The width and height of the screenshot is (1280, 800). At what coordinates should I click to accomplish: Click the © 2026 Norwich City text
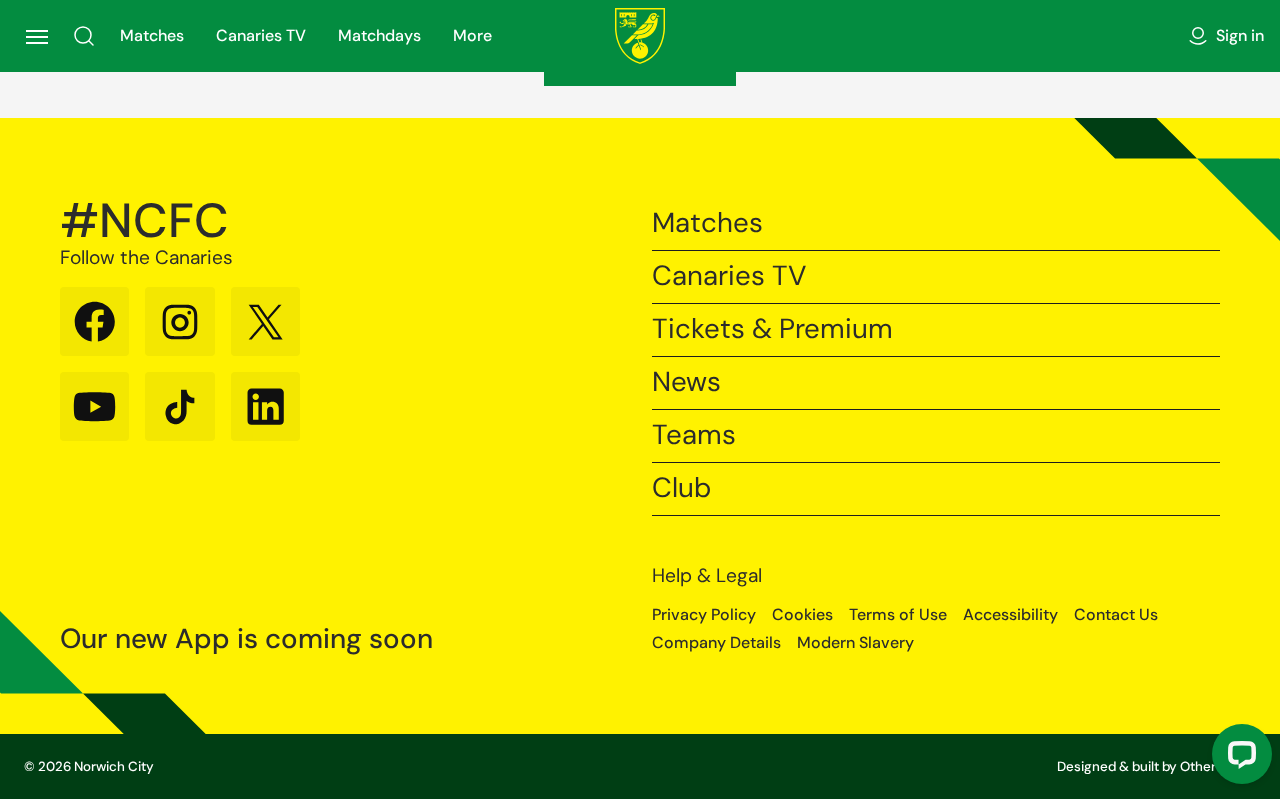(89, 767)
